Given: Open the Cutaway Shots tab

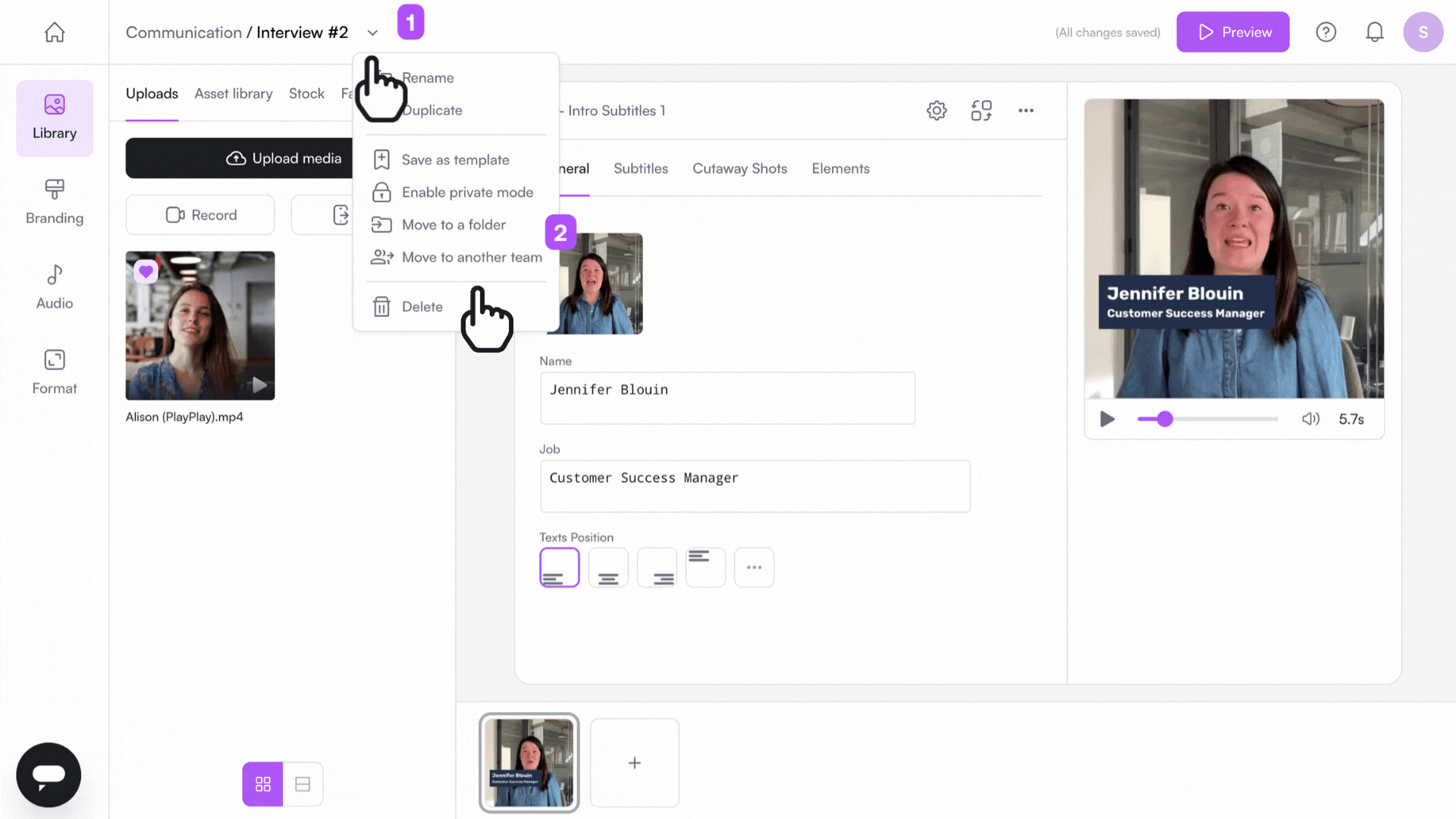Looking at the screenshot, I should click(739, 168).
